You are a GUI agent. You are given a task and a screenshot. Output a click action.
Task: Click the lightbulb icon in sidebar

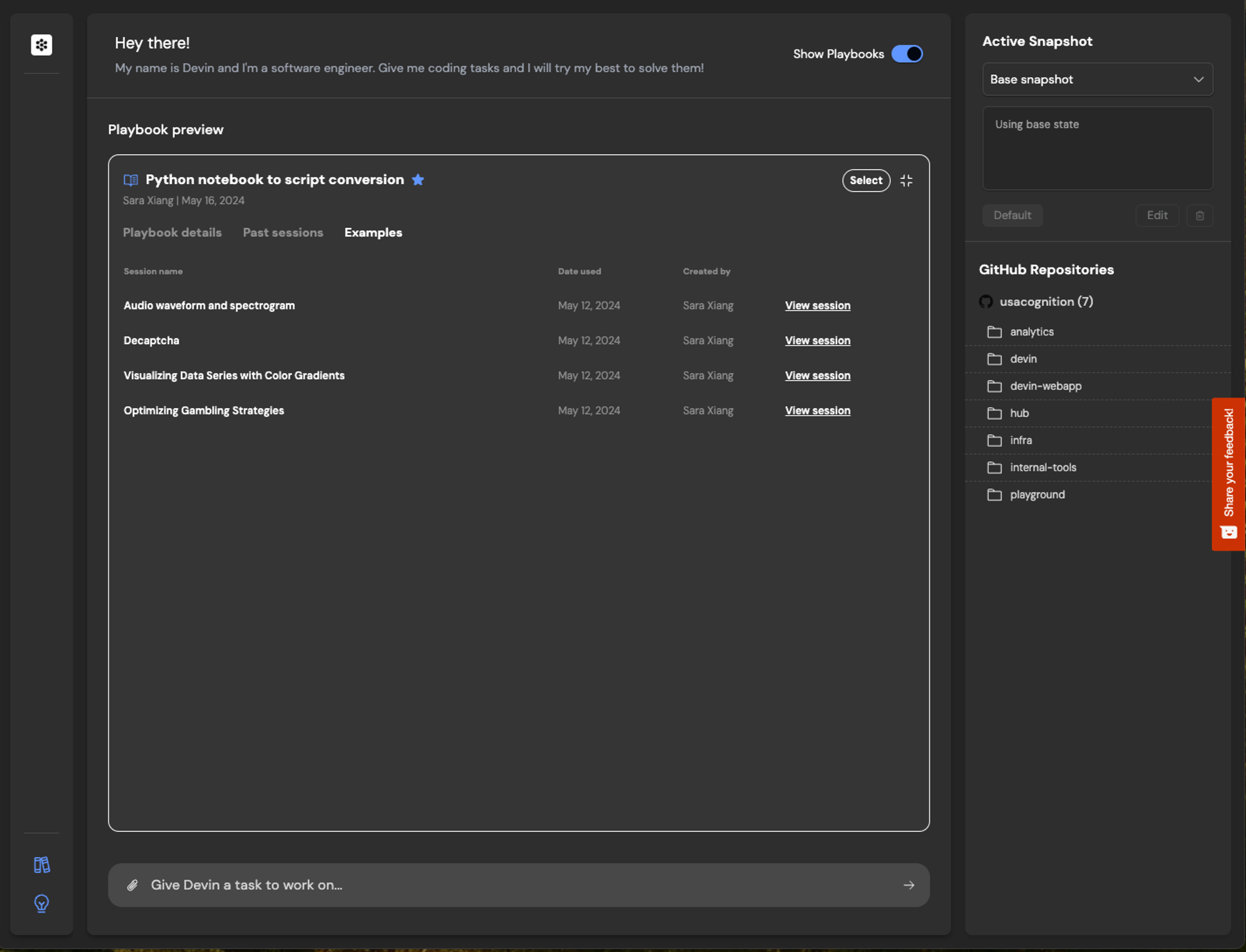pyautogui.click(x=41, y=903)
